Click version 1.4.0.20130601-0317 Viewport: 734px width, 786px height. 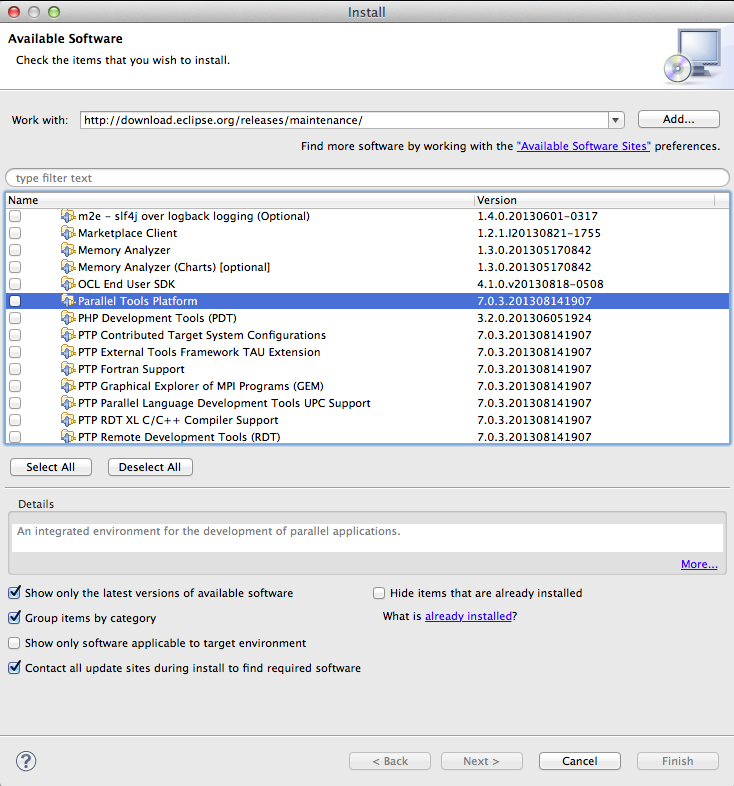pyautogui.click(x=537, y=216)
